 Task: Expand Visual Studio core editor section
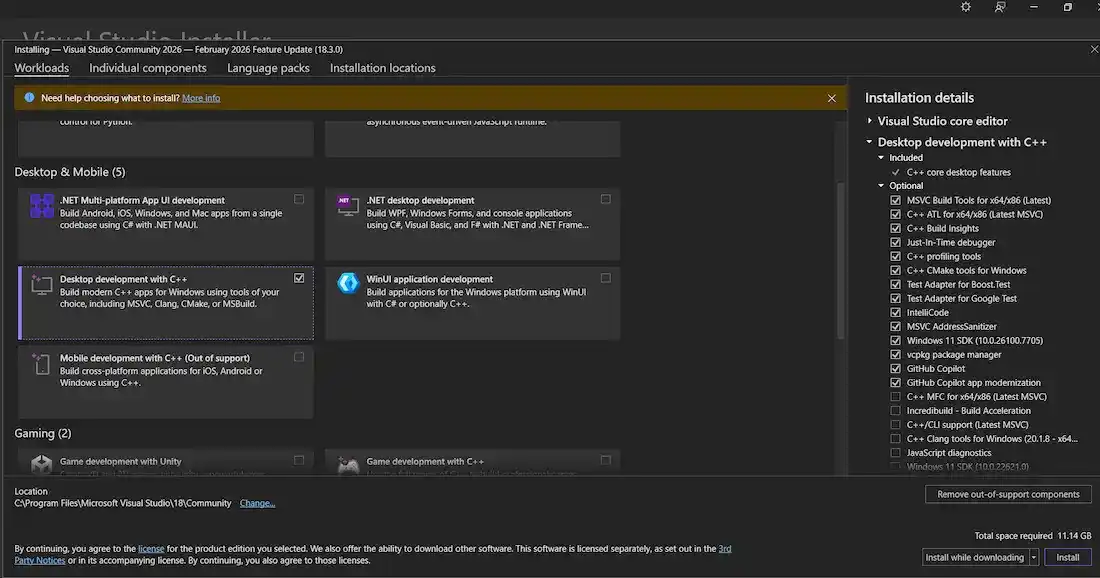coord(869,121)
